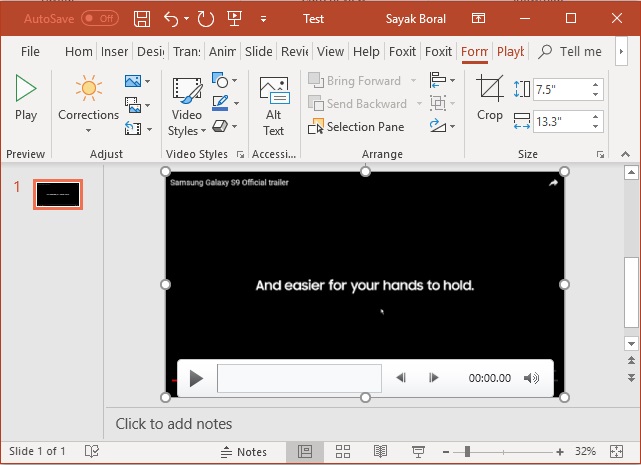The width and height of the screenshot is (641, 465).
Task: Adjust the zoom slider handle
Action: point(467,452)
